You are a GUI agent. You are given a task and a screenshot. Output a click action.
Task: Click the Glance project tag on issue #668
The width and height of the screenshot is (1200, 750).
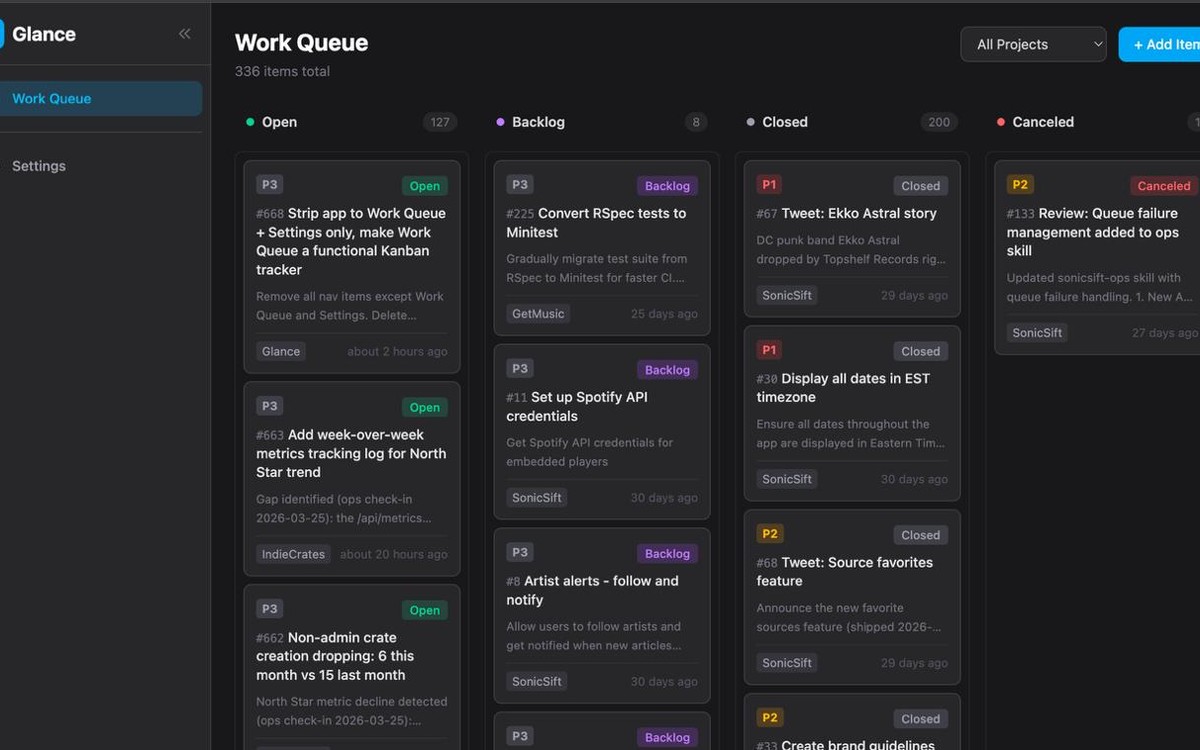tap(280, 351)
